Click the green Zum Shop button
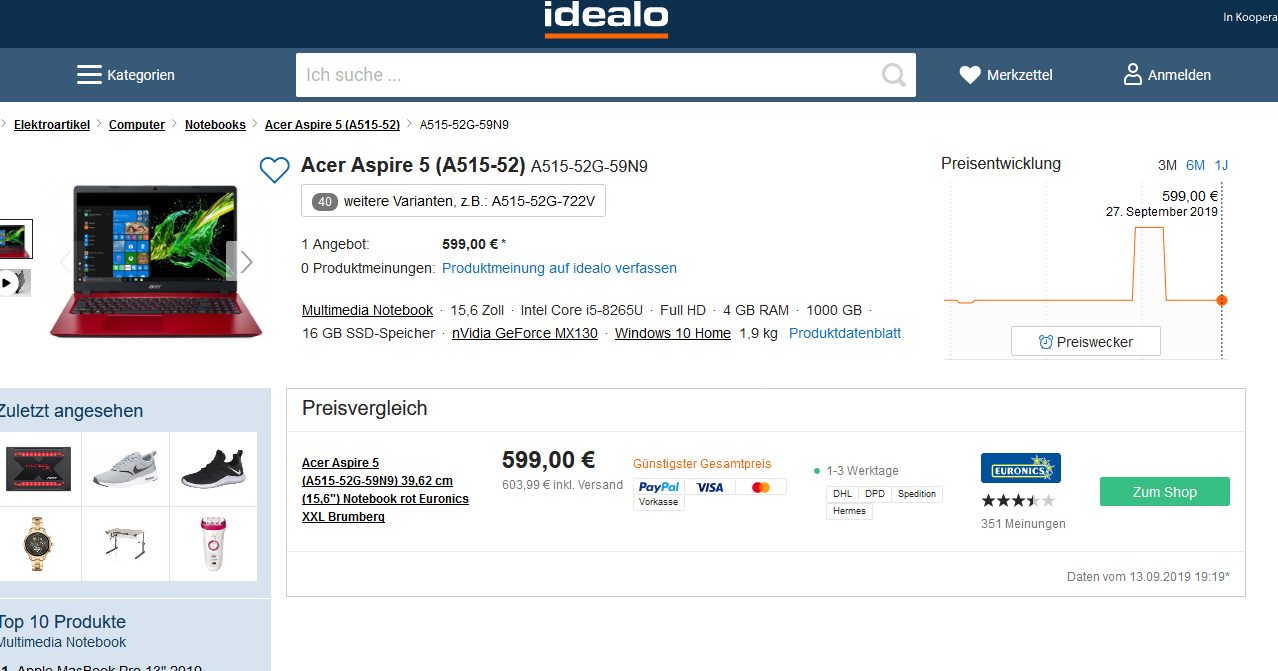Image resolution: width=1278 pixels, height=671 pixels. coord(1164,492)
